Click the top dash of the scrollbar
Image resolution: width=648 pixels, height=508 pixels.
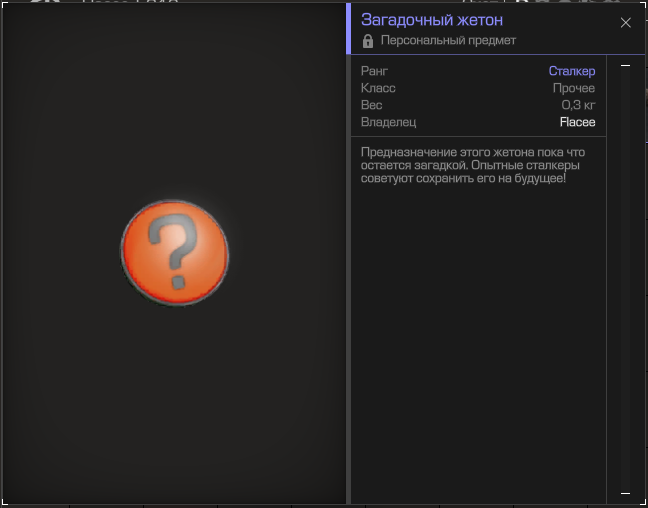pyautogui.click(x=625, y=66)
